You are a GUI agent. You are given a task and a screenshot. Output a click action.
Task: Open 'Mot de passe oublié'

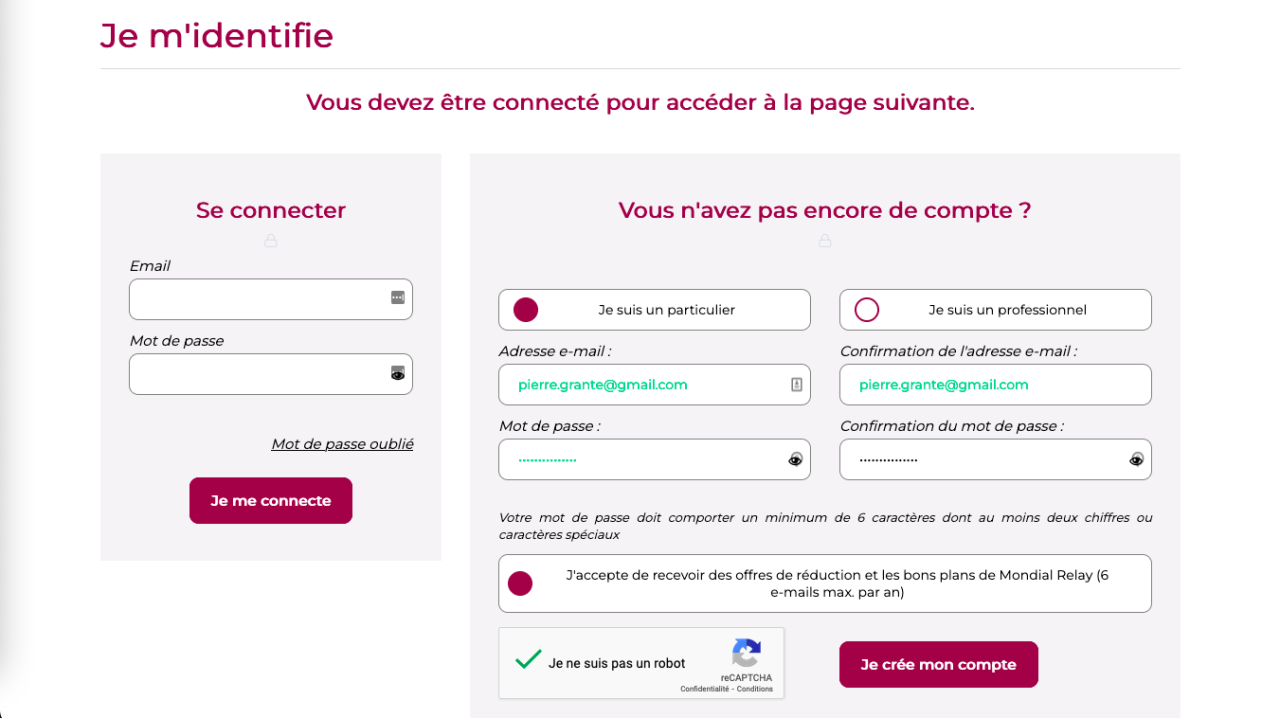point(342,443)
